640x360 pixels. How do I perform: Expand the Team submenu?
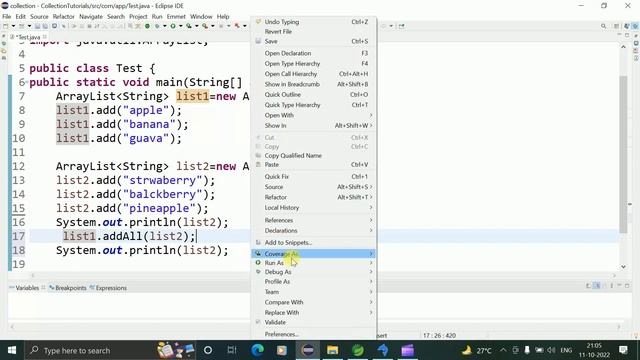[x=313, y=292]
